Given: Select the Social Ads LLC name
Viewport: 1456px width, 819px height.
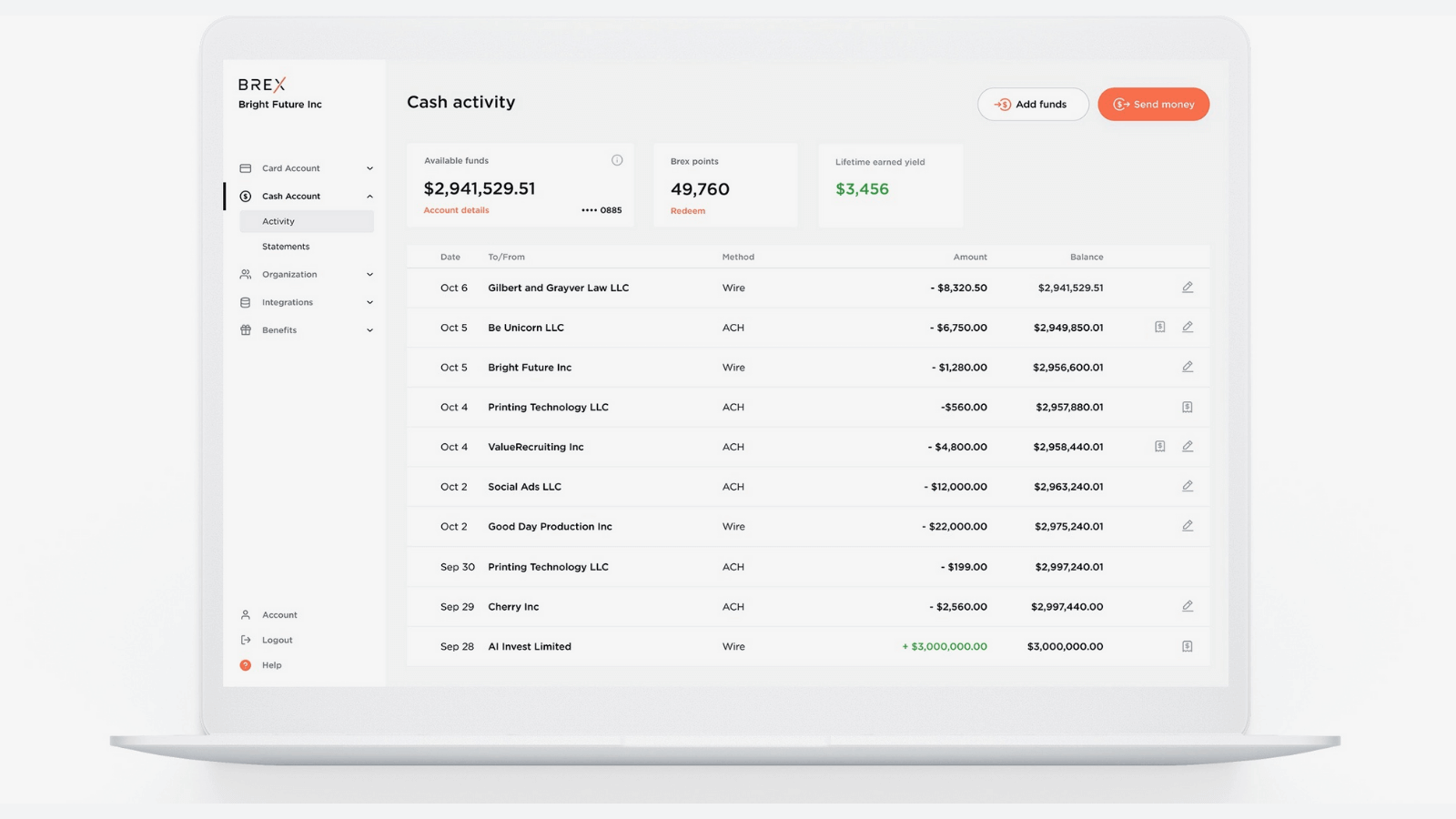Looking at the screenshot, I should pos(524,487).
